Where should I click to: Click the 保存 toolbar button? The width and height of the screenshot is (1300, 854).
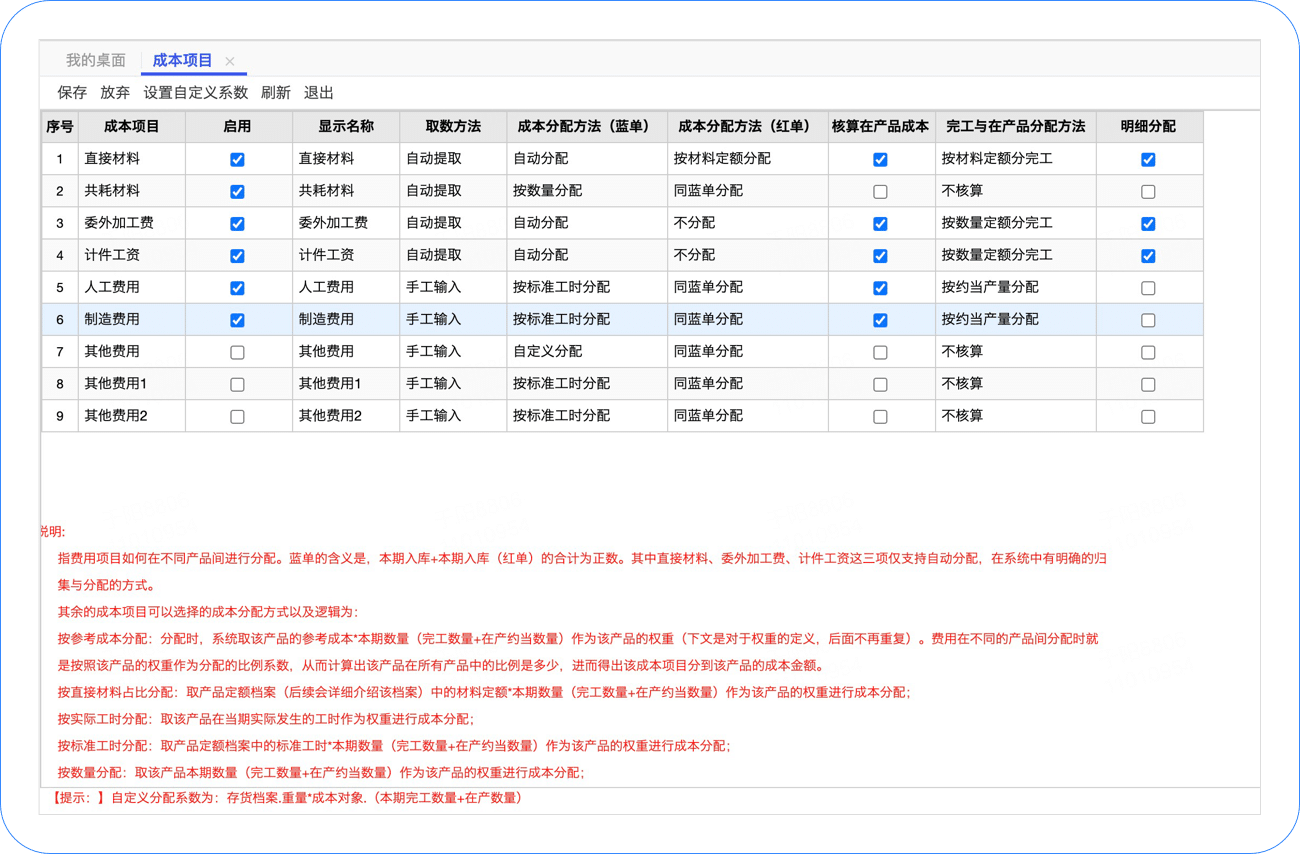click(x=72, y=93)
